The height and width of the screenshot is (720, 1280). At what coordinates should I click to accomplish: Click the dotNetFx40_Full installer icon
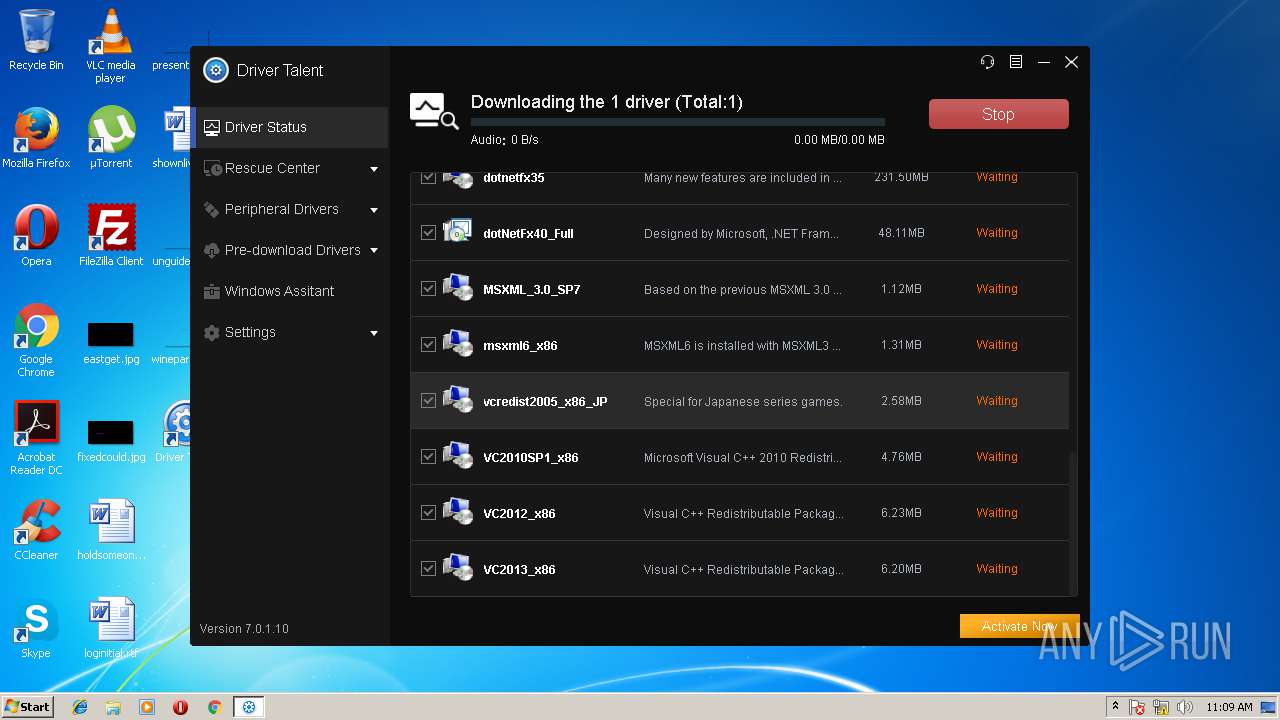click(457, 232)
